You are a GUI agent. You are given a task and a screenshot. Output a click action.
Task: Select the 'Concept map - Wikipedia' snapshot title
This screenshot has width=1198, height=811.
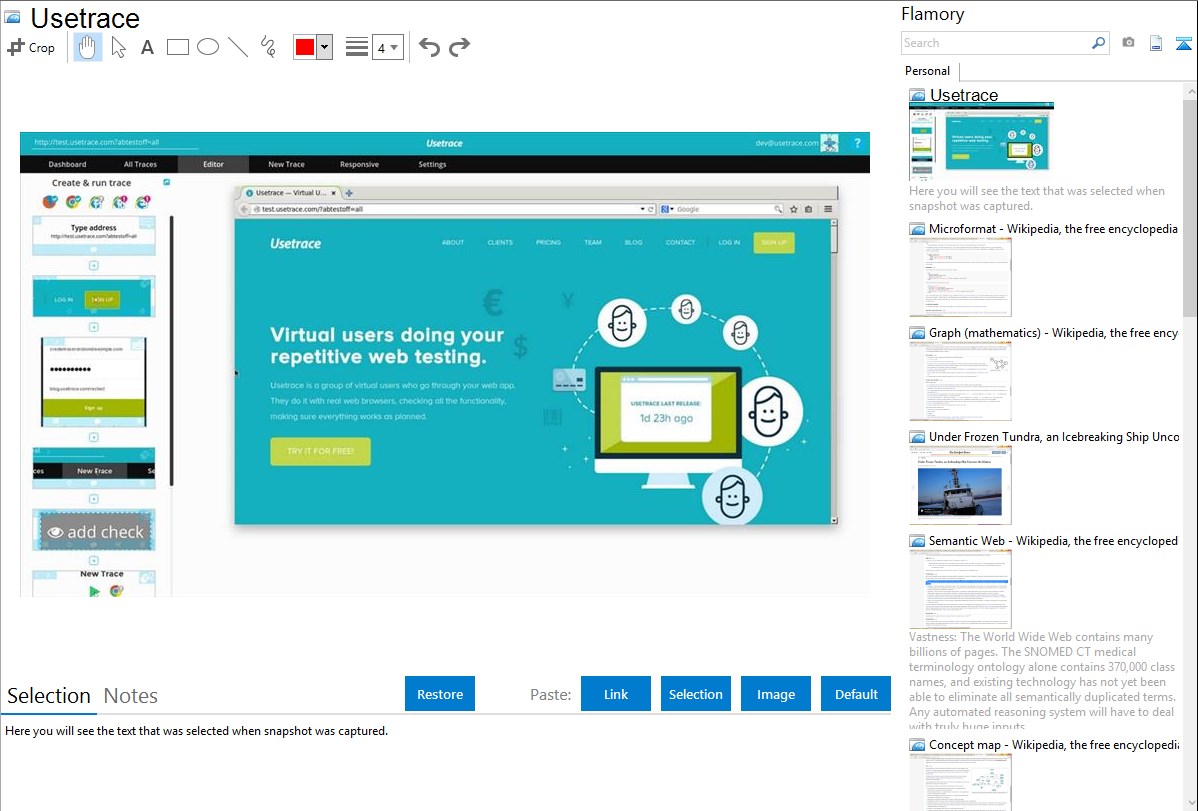point(1054,744)
